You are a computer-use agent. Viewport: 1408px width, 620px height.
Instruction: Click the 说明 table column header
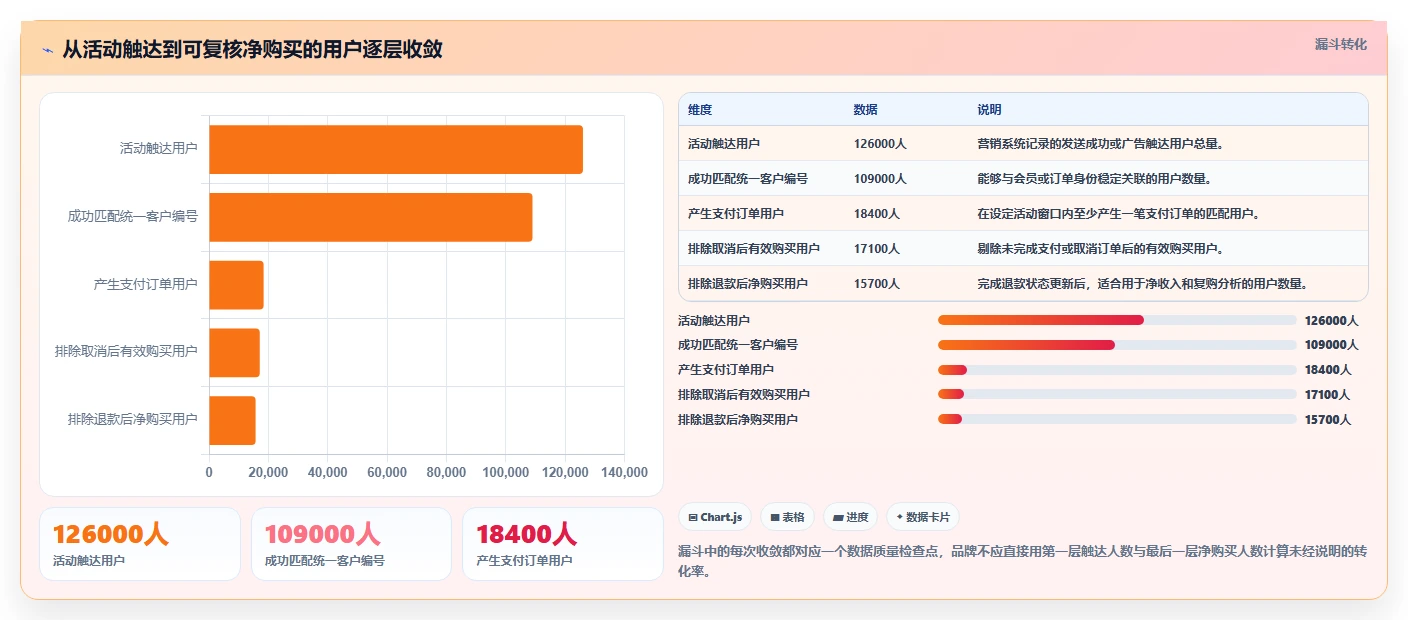pos(990,110)
